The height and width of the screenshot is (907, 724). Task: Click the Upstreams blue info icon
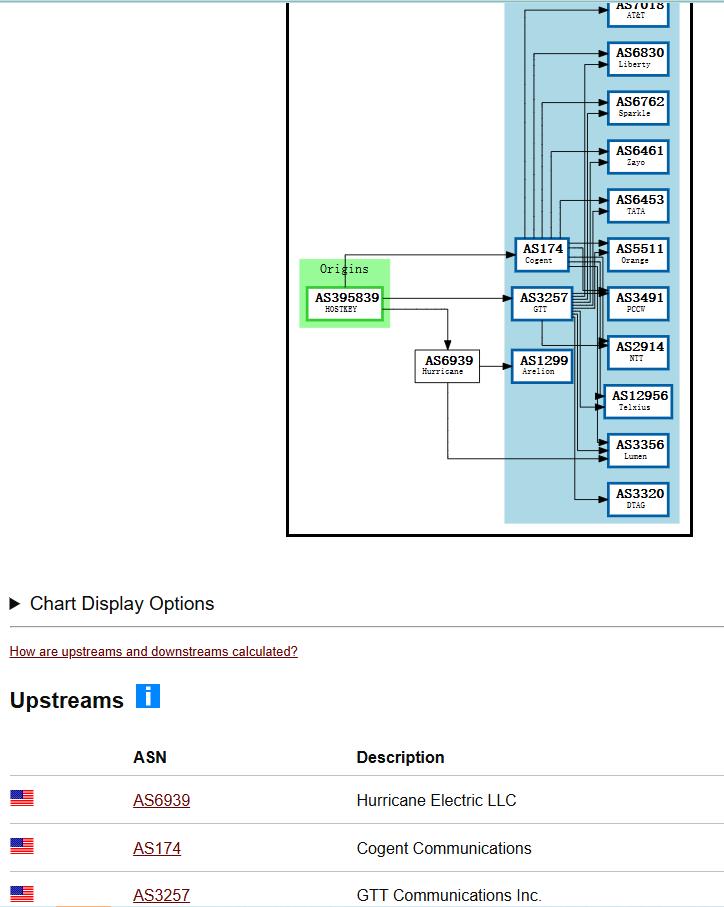[148, 696]
